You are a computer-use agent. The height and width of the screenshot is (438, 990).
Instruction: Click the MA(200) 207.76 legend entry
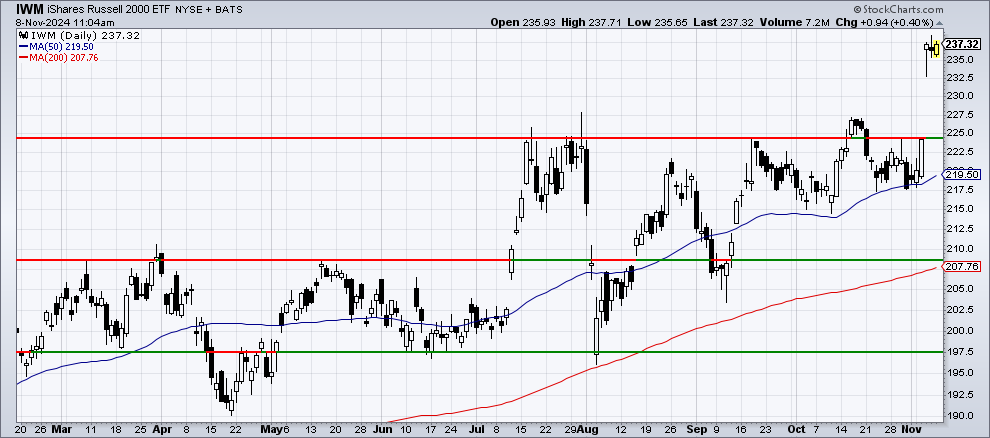pyautogui.click(x=64, y=57)
